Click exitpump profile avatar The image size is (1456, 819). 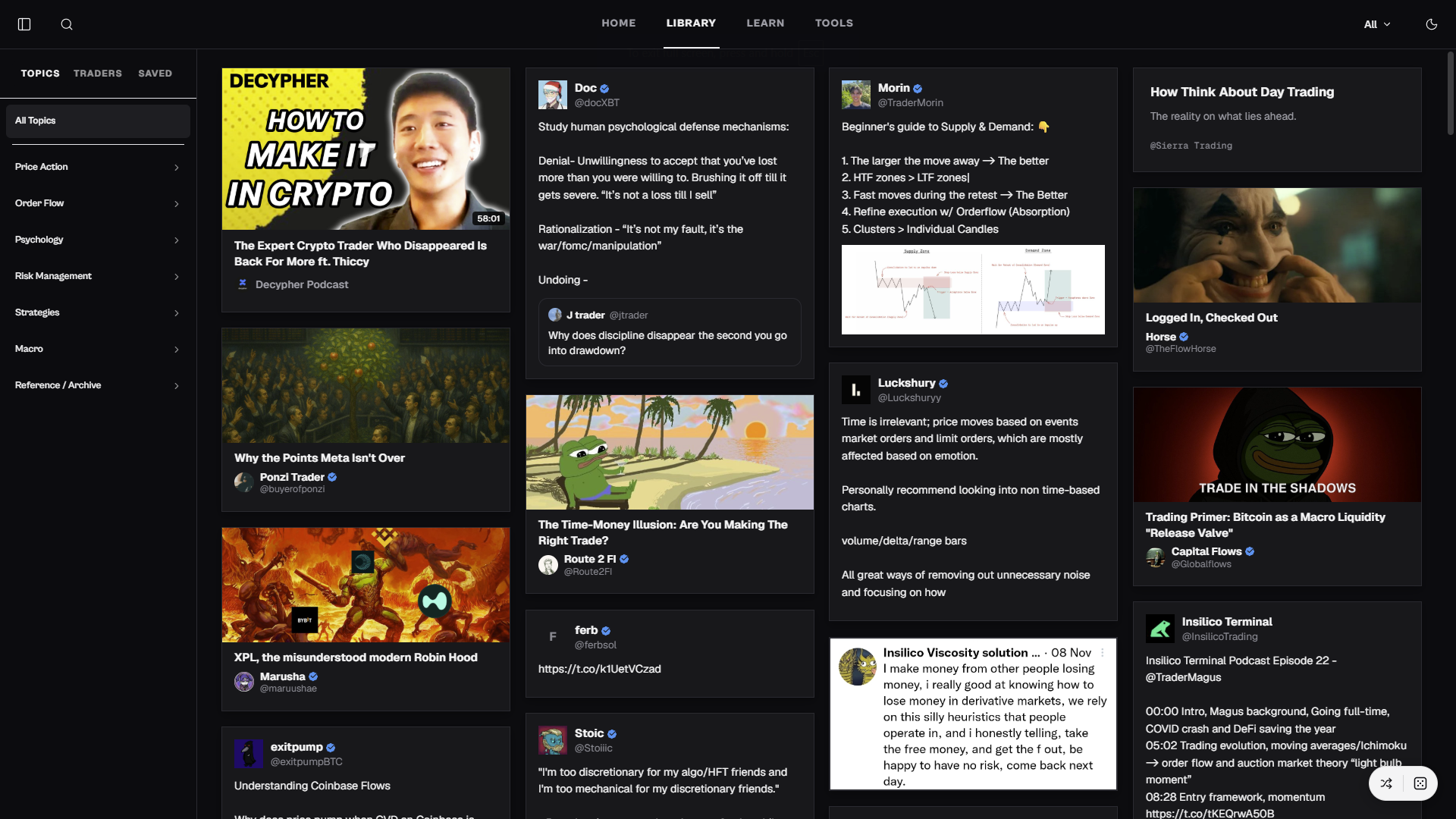click(x=249, y=754)
